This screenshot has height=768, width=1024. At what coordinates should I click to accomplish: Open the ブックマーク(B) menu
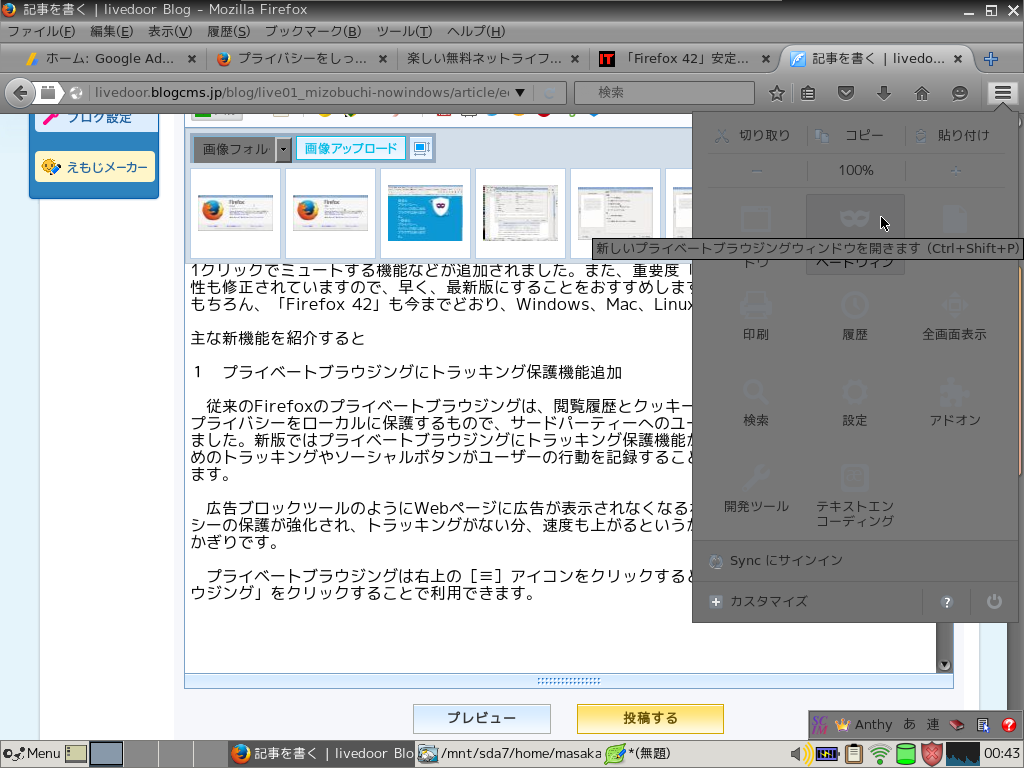coord(313,31)
